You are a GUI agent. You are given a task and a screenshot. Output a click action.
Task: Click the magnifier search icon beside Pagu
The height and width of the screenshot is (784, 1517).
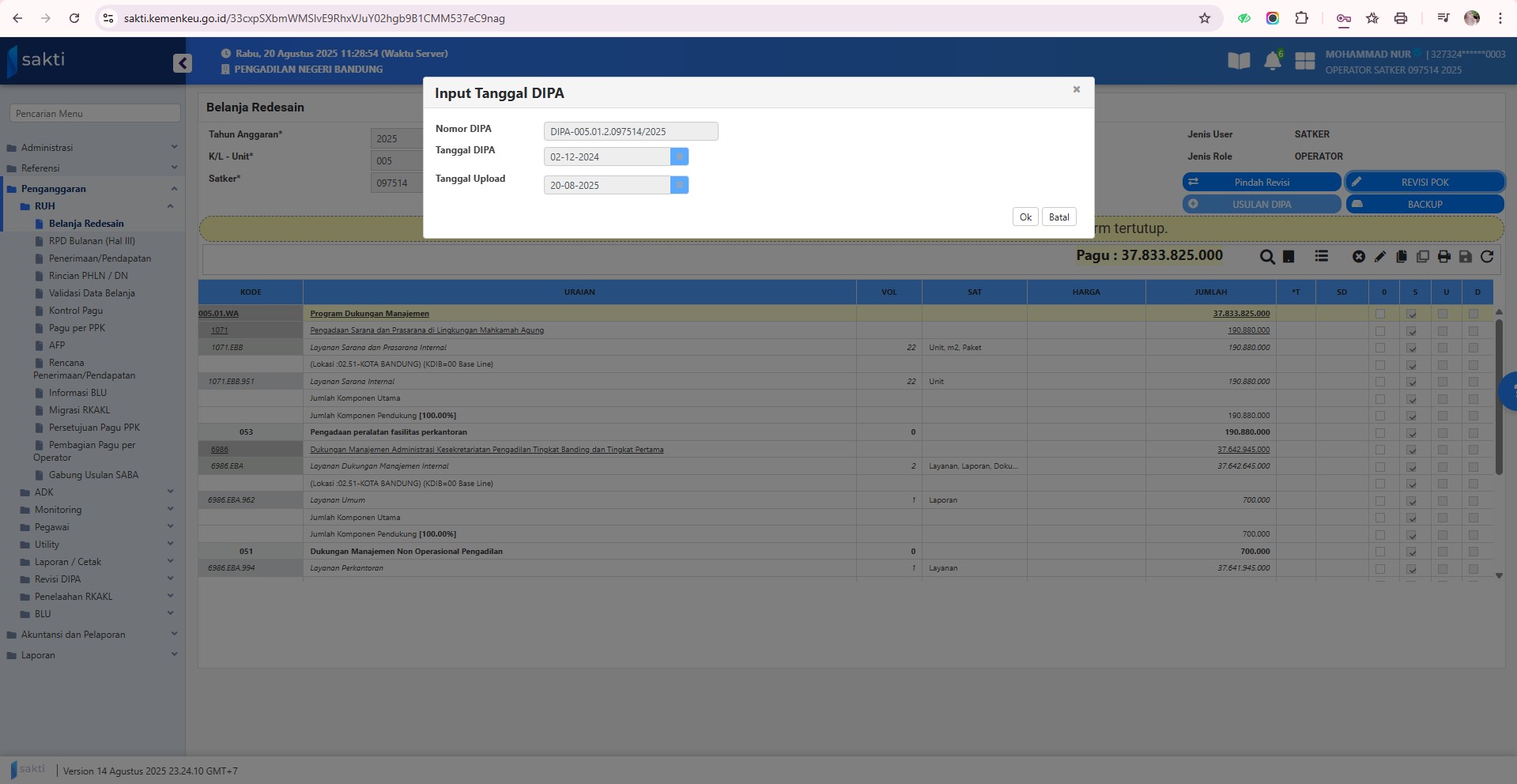[1266, 257]
